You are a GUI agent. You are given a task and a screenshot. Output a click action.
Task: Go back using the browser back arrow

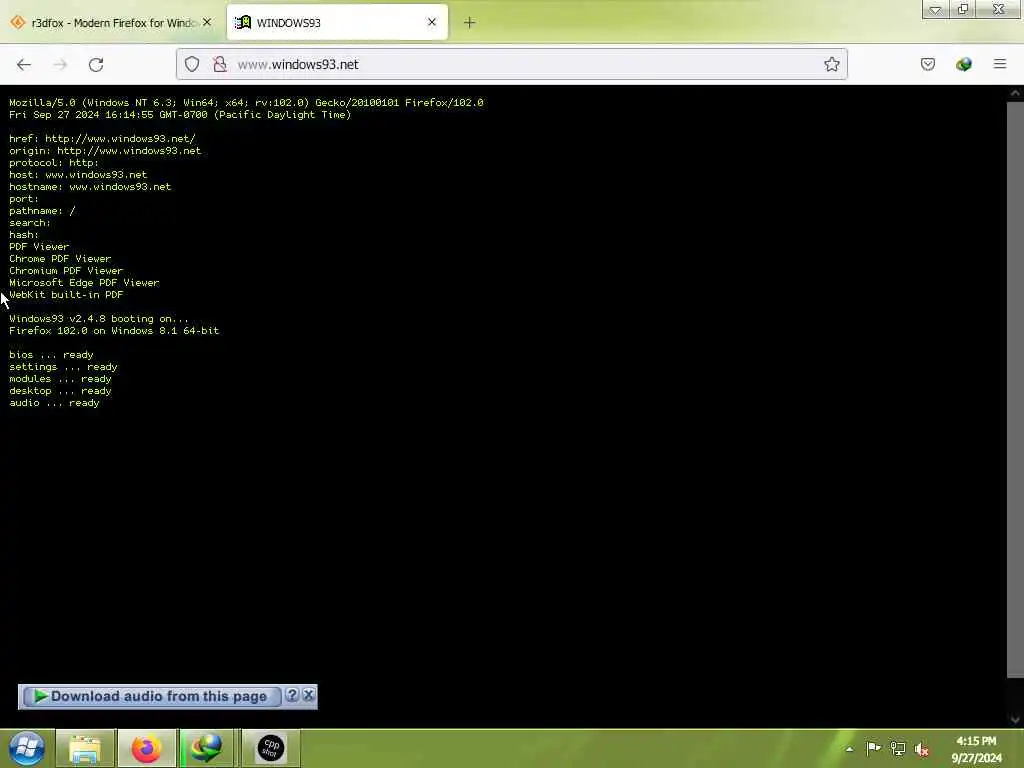pos(24,64)
